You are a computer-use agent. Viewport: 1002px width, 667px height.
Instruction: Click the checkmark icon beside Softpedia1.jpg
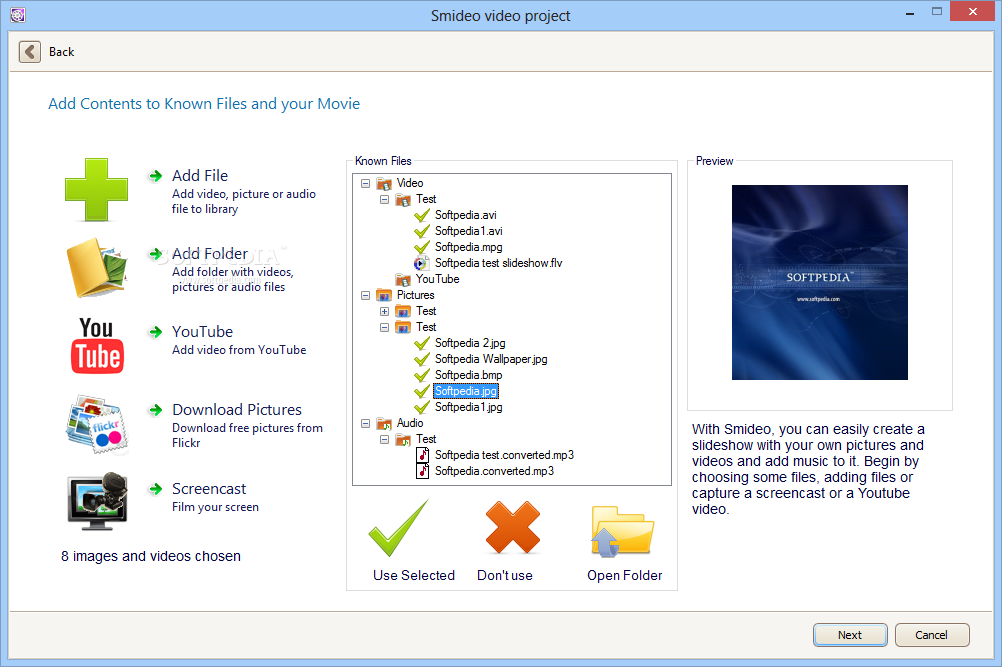(x=422, y=407)
